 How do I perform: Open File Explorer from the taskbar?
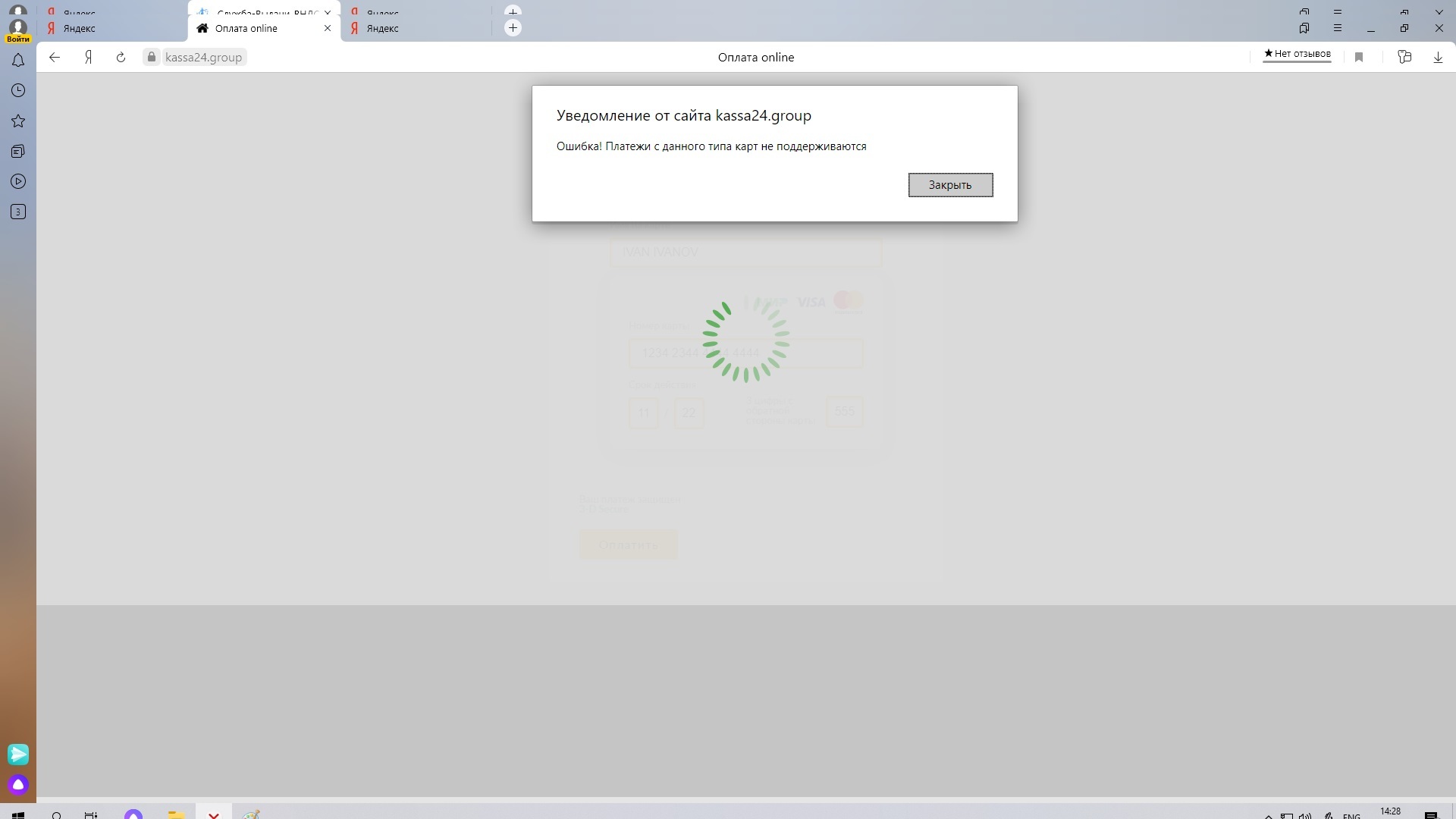point(176,815)
